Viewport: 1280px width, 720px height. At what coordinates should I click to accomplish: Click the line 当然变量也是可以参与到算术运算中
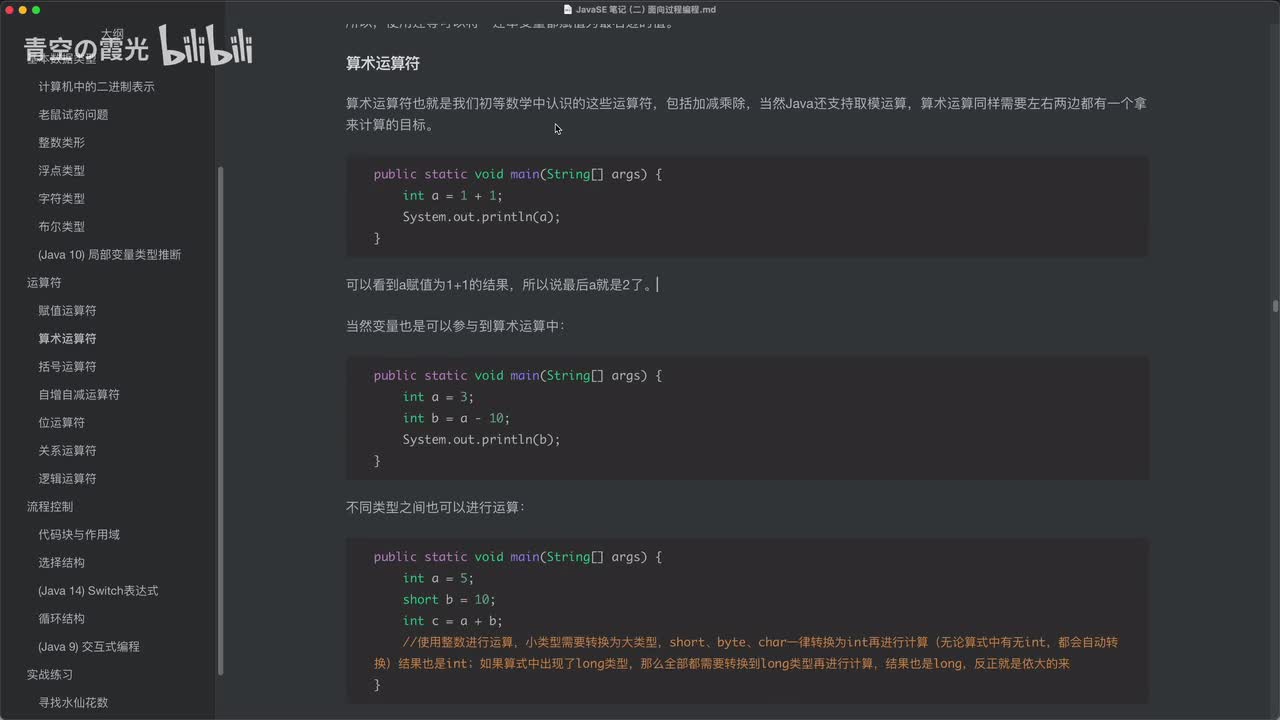(x=455, y=326)
